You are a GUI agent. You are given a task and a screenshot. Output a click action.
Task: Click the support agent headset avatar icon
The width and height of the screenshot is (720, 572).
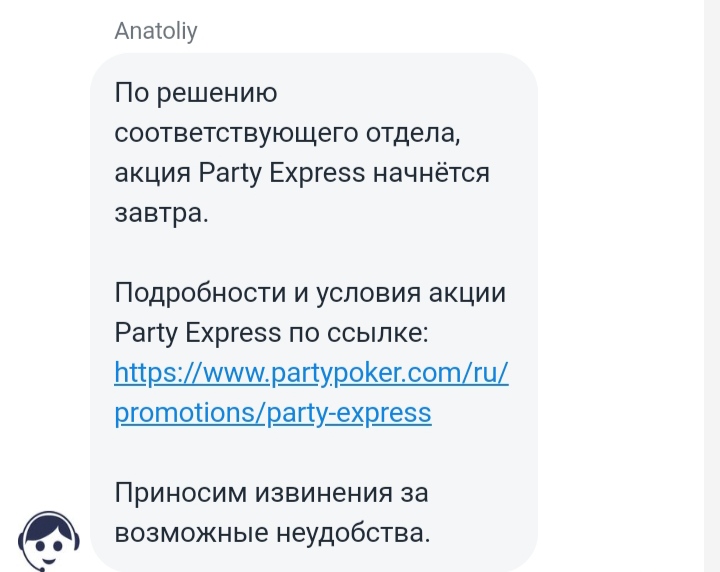point(49,541)
